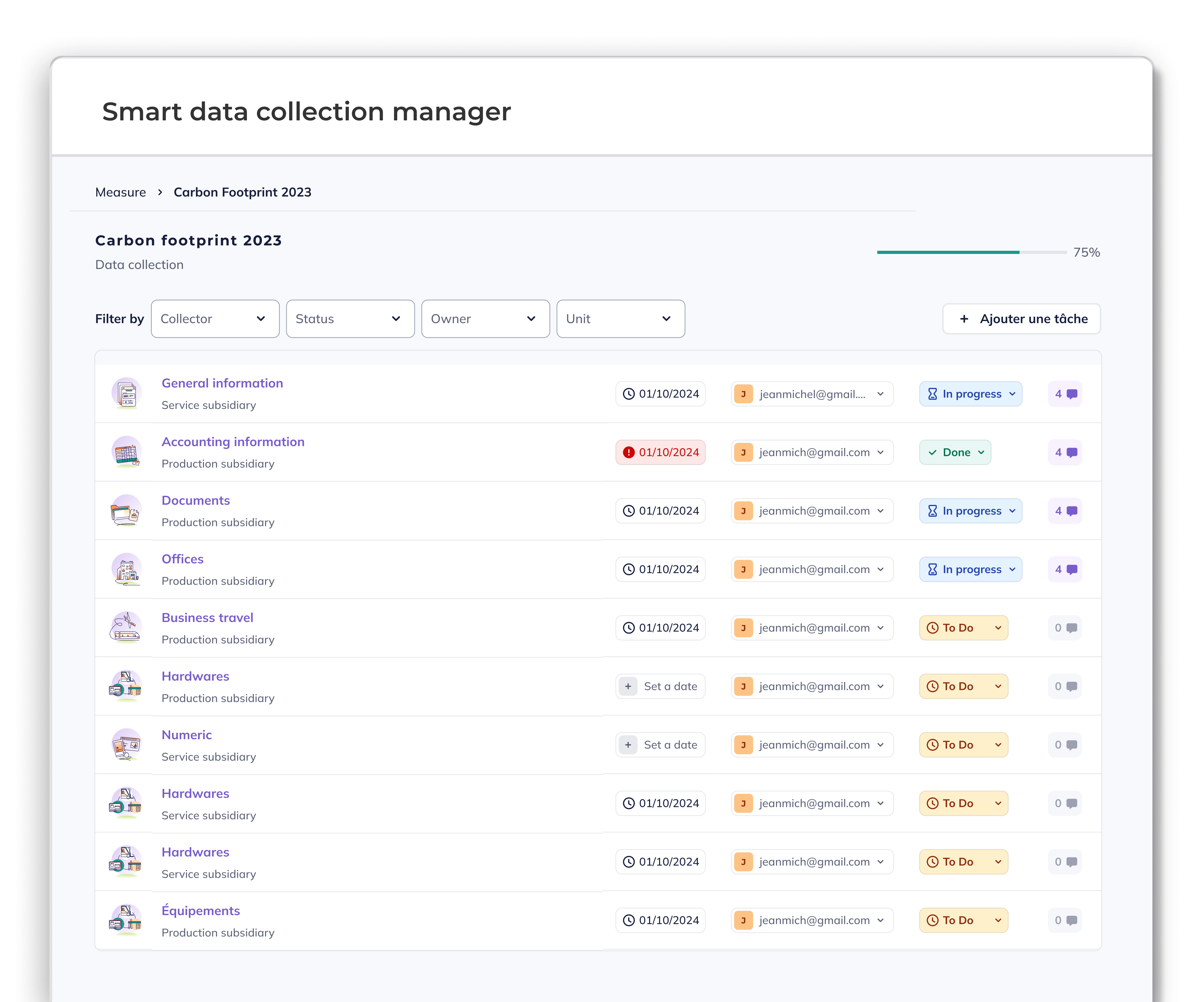Click the Business travel plane icon
The width and height of the screenshot is (1204, 1002).
[x=126, y=628]
